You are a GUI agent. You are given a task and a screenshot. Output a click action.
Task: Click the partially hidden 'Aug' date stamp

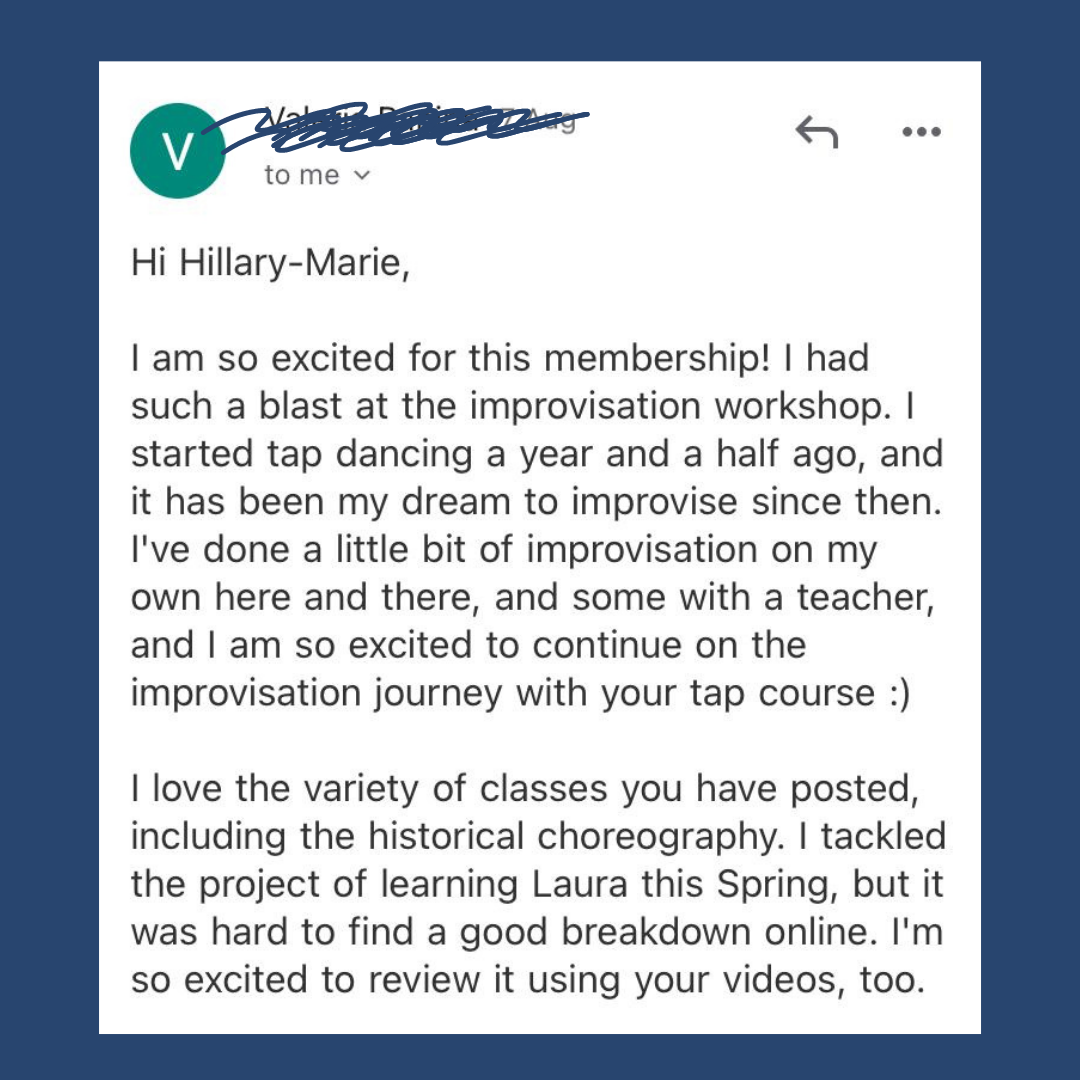558,121
